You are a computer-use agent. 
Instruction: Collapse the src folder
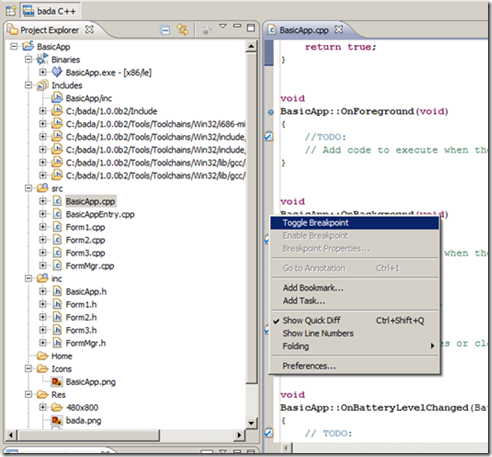(28, 188)
